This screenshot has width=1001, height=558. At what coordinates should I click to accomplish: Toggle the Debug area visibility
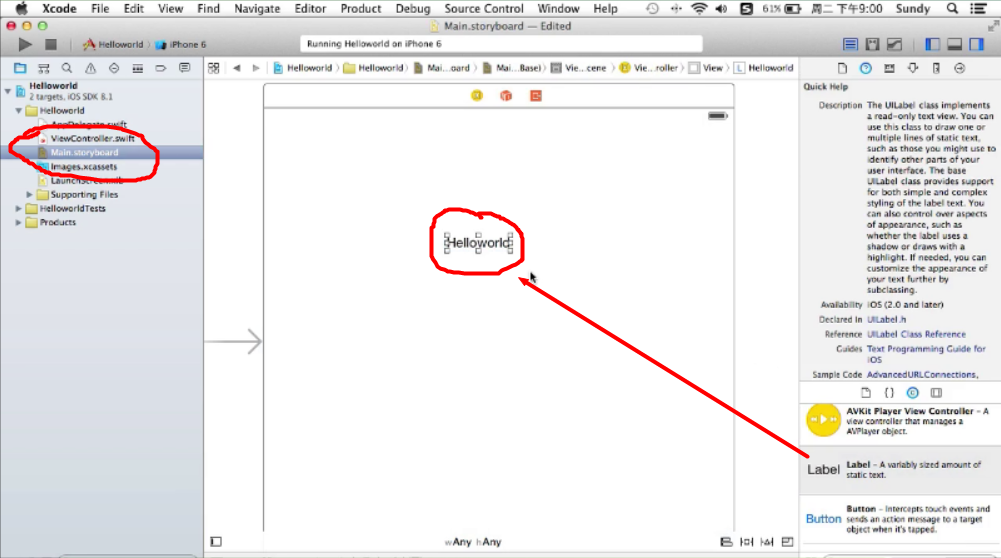click(x=954, y=44)
